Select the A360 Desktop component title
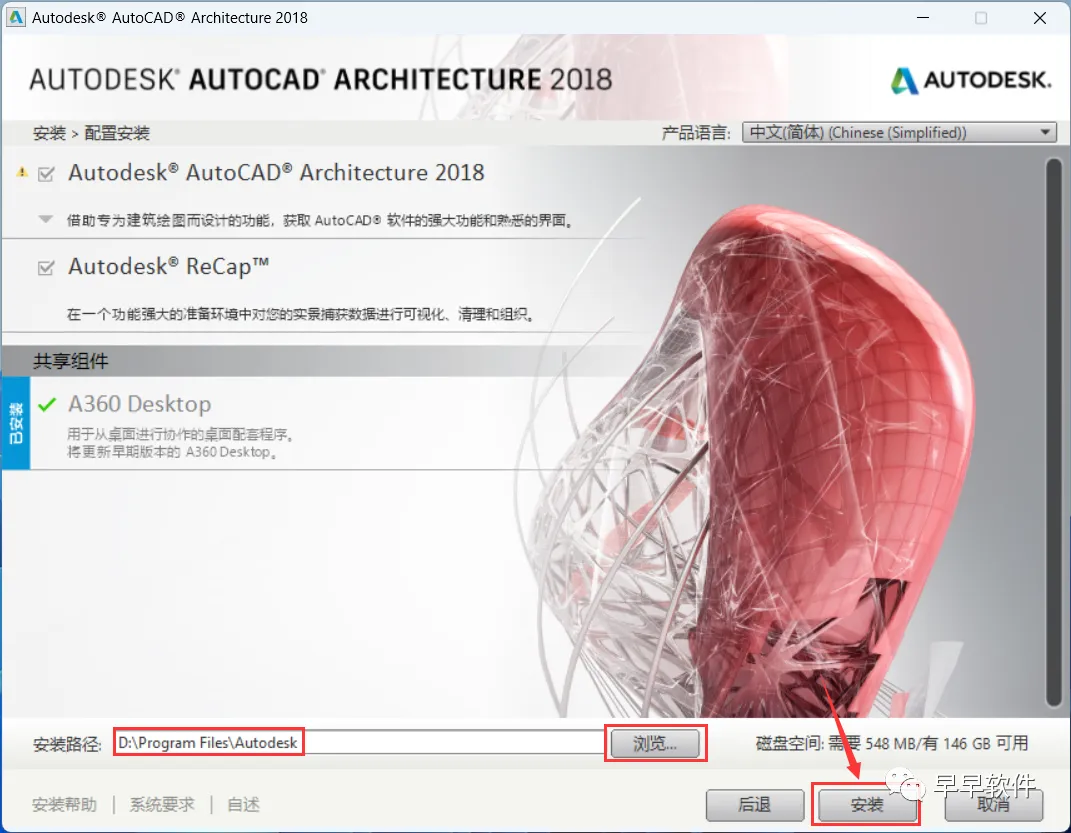 (x=139, y=404)
